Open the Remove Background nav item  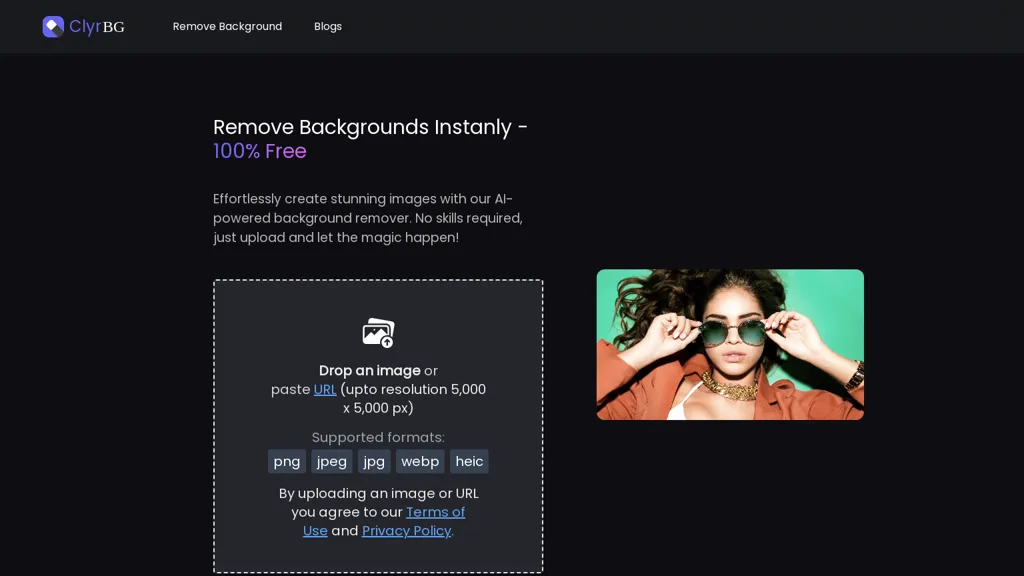(227, 26)
